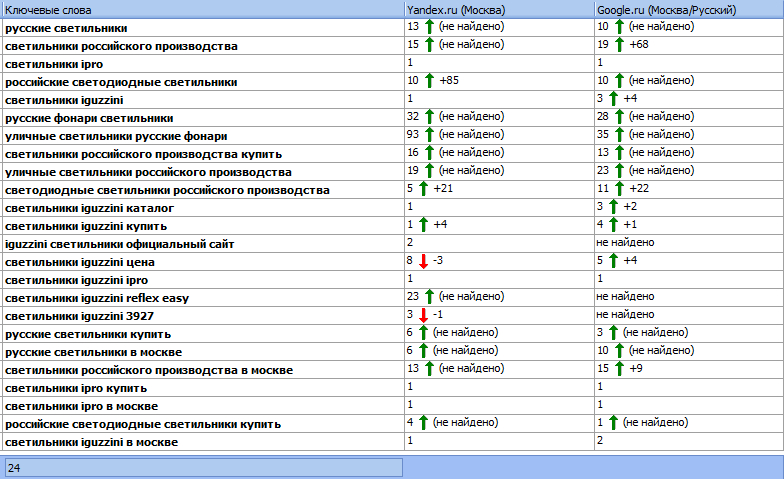Click Yandex cell 19 for уличные российского производства
The image size is (784, 479).
499,172
